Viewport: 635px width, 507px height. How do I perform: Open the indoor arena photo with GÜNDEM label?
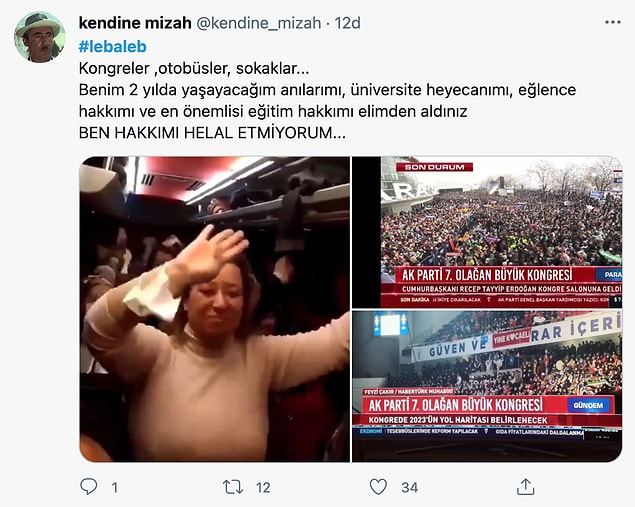[487, 386]
